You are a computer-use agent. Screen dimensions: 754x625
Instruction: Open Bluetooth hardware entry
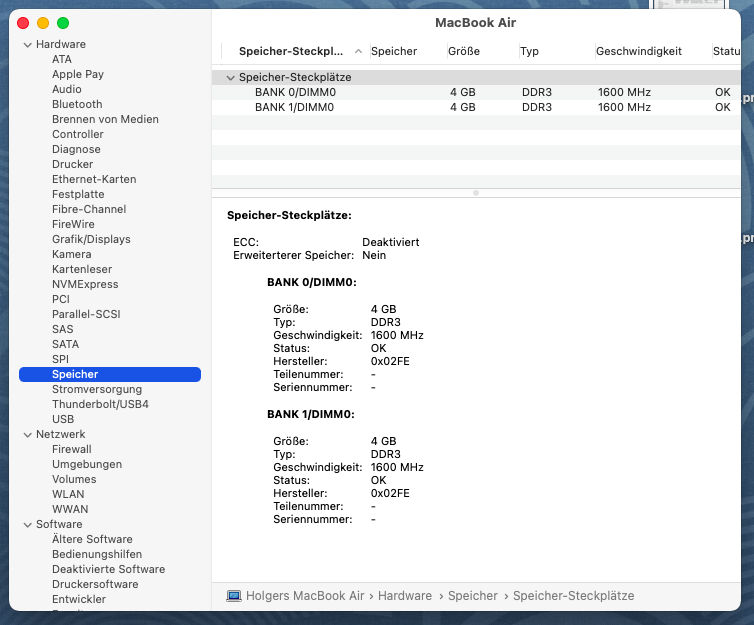(x=77, y=104)
